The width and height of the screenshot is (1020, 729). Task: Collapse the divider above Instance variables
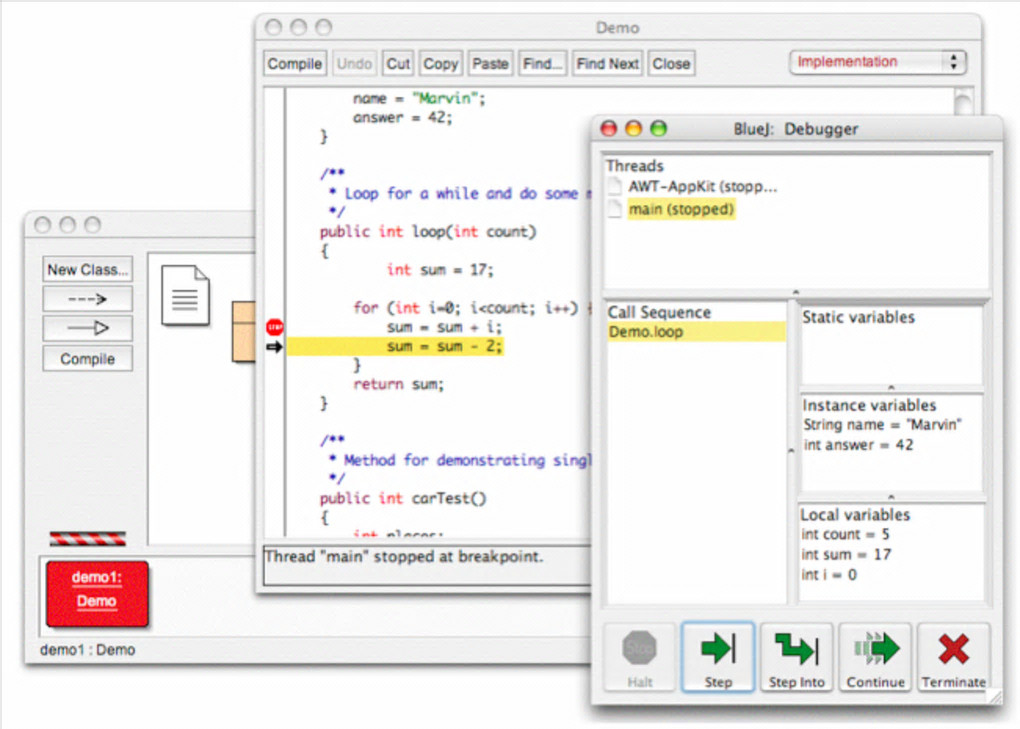coord(891,388)
